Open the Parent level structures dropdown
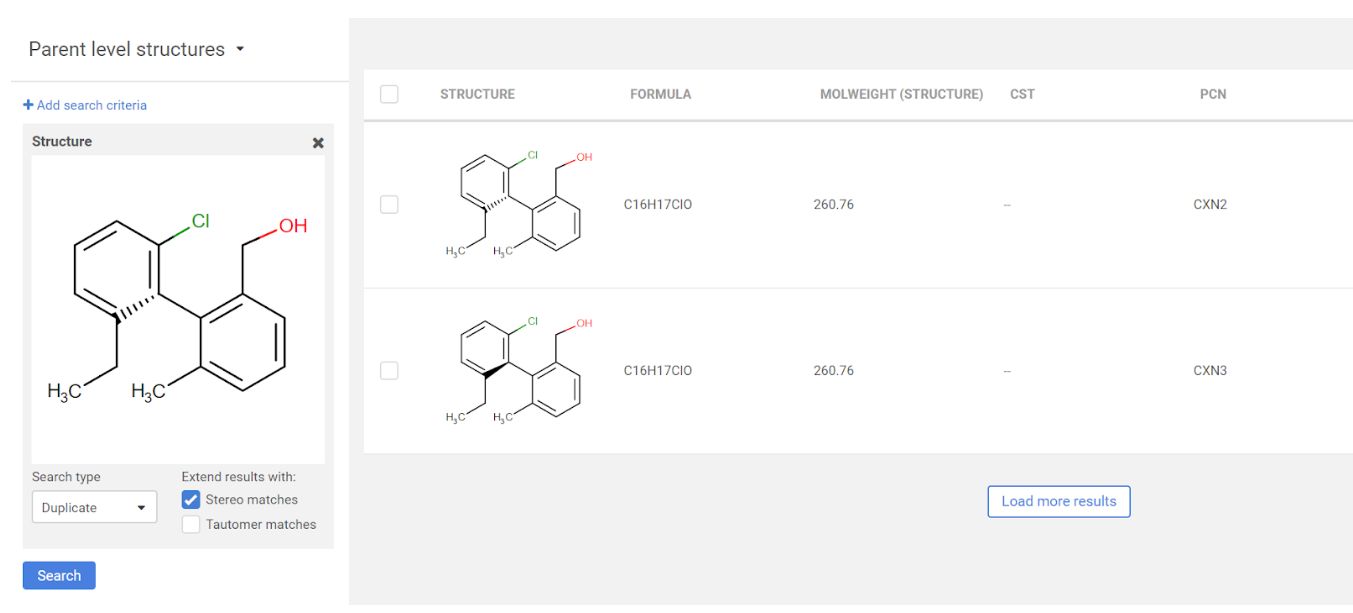Viewport: 1353px width, 613px height. click(137, 49)
